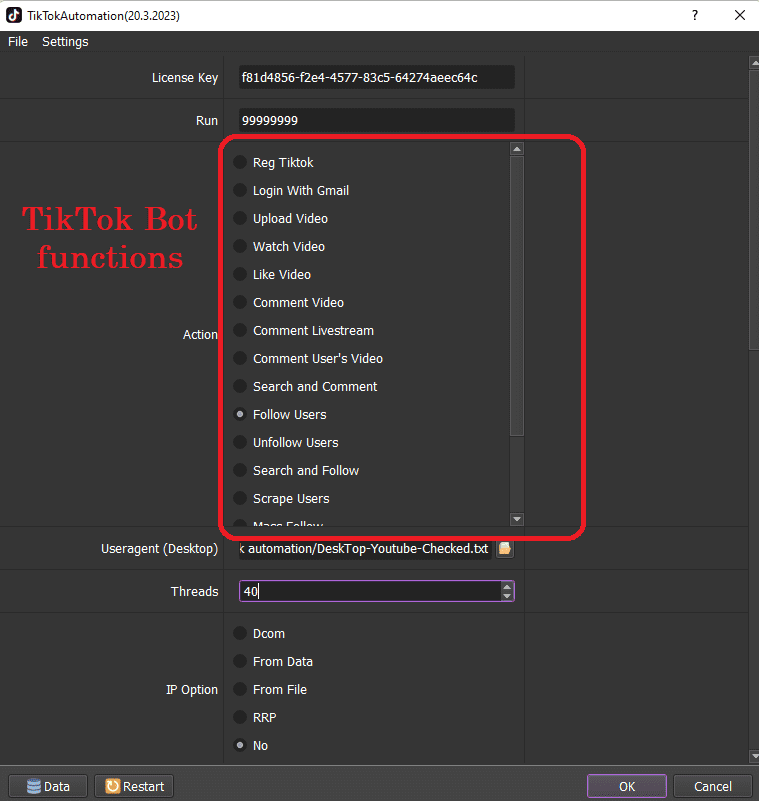Increase Threads with the up arrow

click(x=507, y=586)
